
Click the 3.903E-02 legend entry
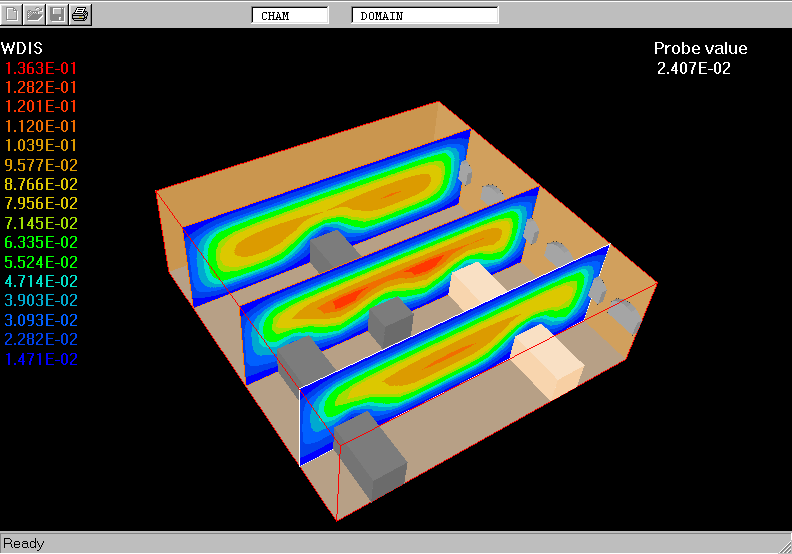[x=41, y=300]
